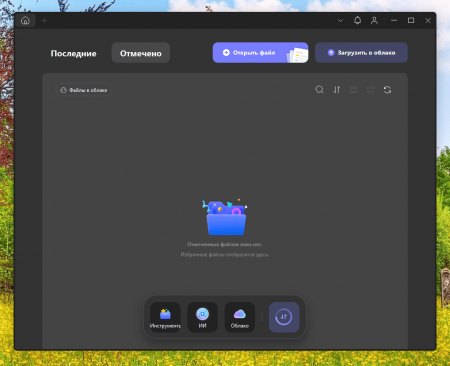Open notifications bell icon
Screen dimensions: 450x366
[357, 21]
